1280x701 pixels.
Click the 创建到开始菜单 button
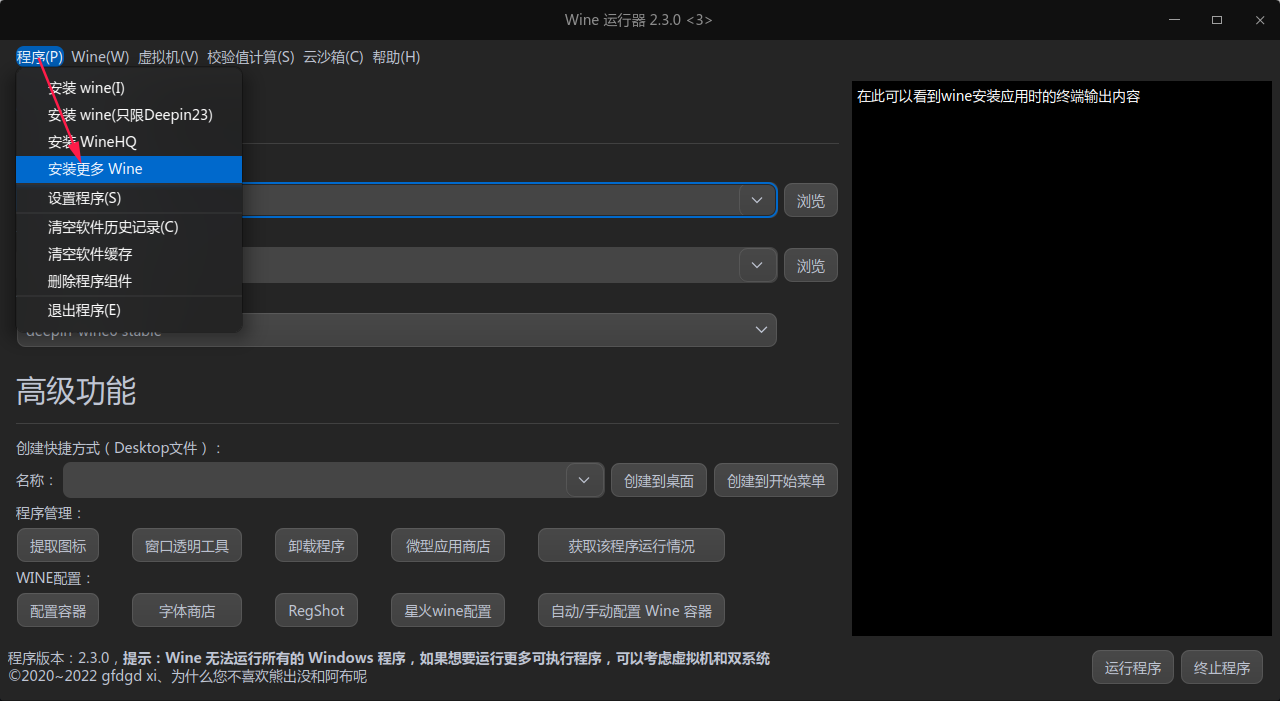tap(776, 480)
